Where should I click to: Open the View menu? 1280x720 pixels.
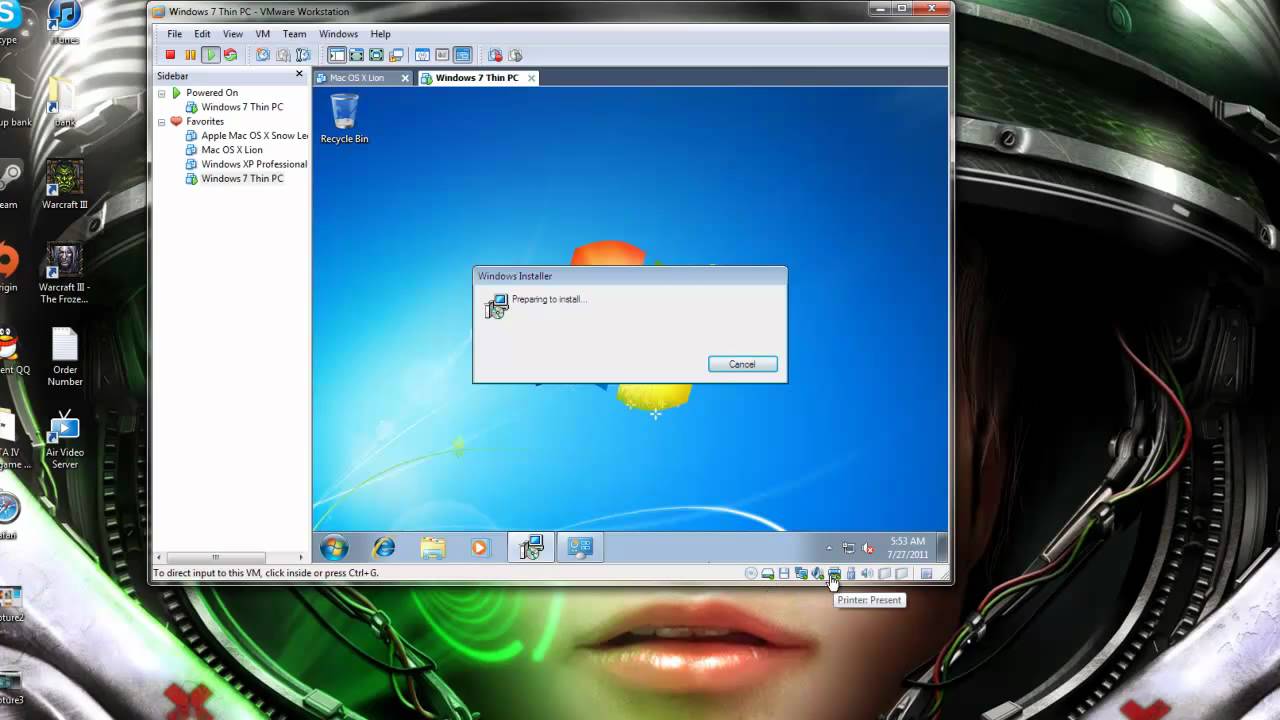coord(233,34)
